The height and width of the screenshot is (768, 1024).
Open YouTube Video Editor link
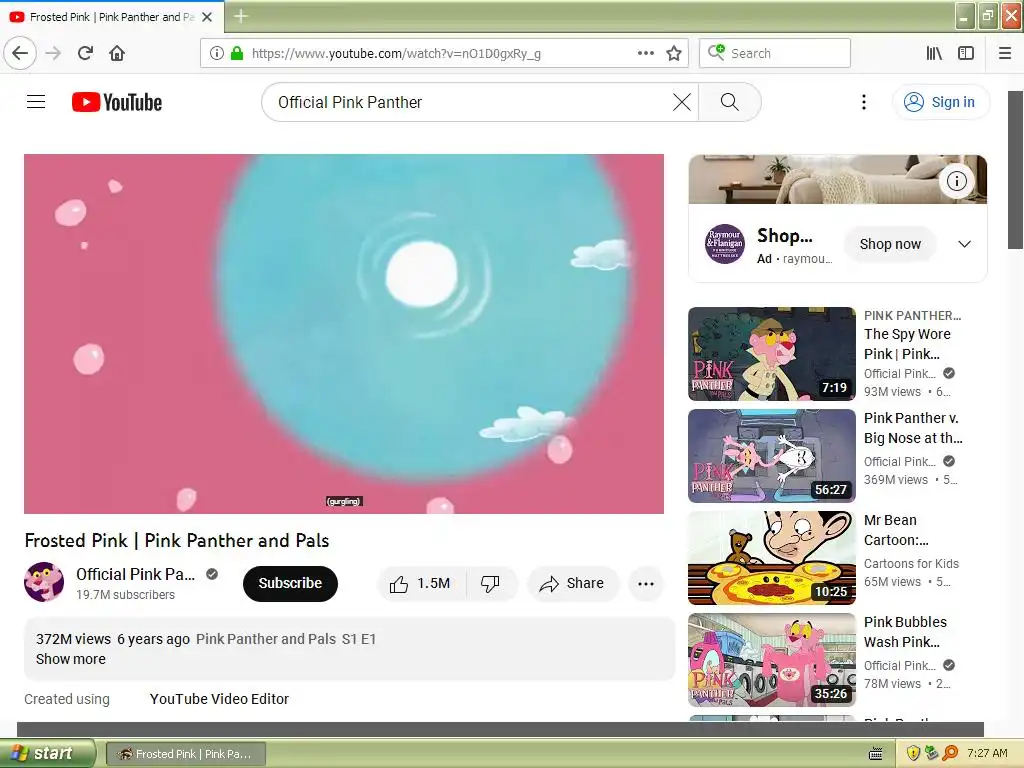219,699
